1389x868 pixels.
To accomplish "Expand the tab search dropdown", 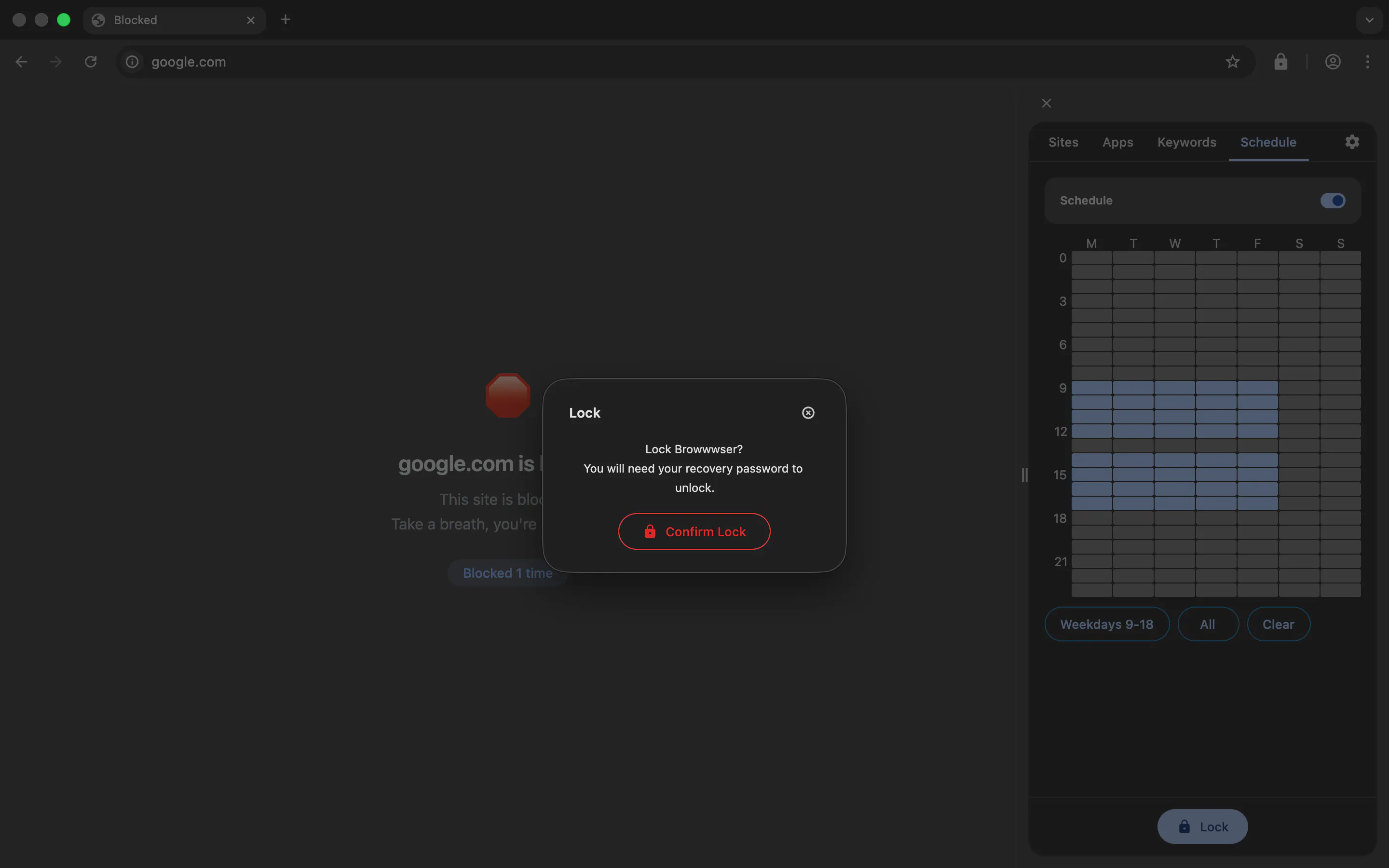I will pyautogui.click(x=1370, y=20).
